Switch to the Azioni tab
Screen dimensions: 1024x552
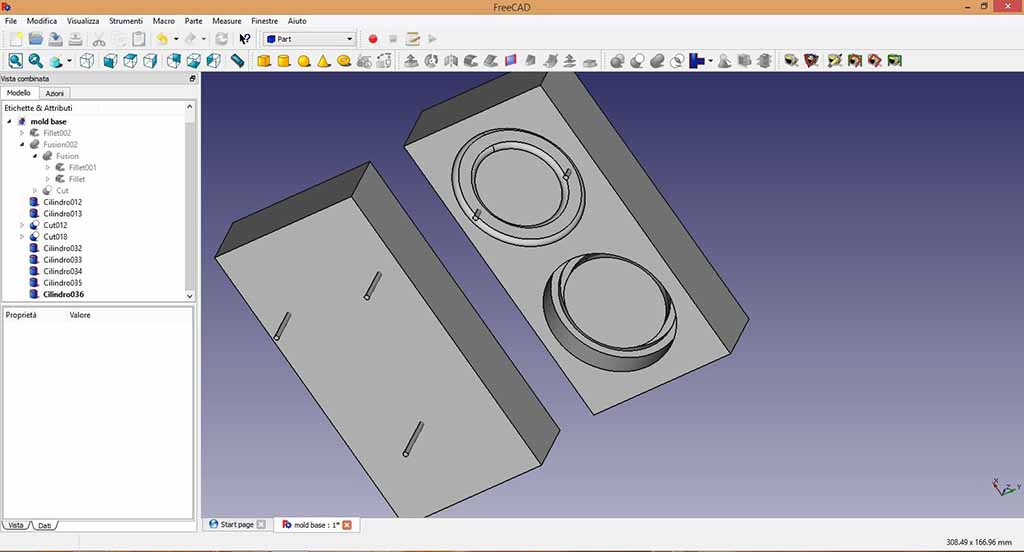click(x=54, y=93)
